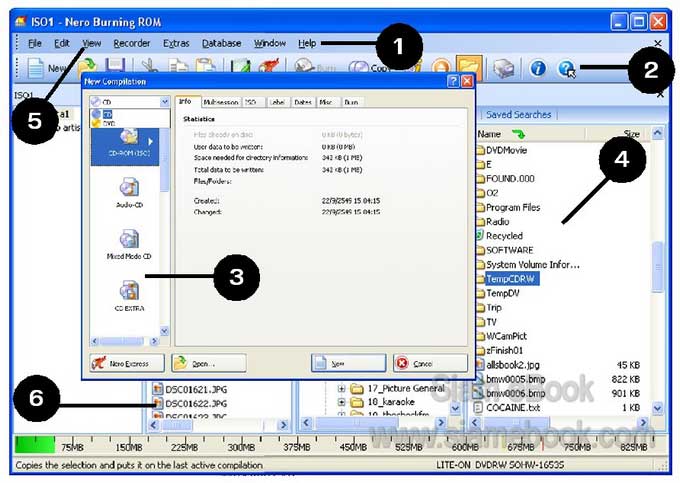Click the Nero Express button in the dialog
Viewport: 680px width, 483px height.
128,363
